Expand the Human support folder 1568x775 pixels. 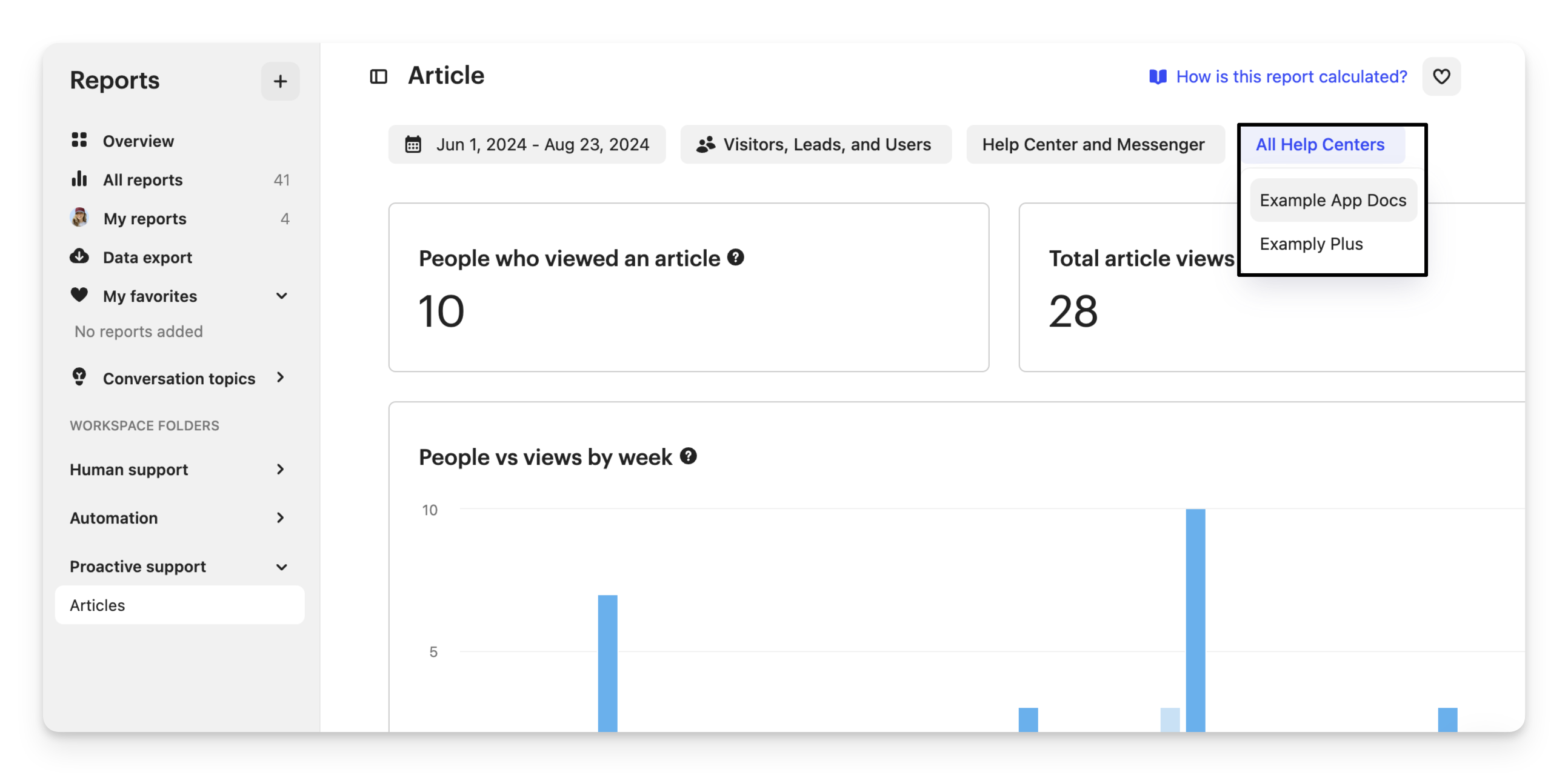pyautogui.click(x=280, y=469)
